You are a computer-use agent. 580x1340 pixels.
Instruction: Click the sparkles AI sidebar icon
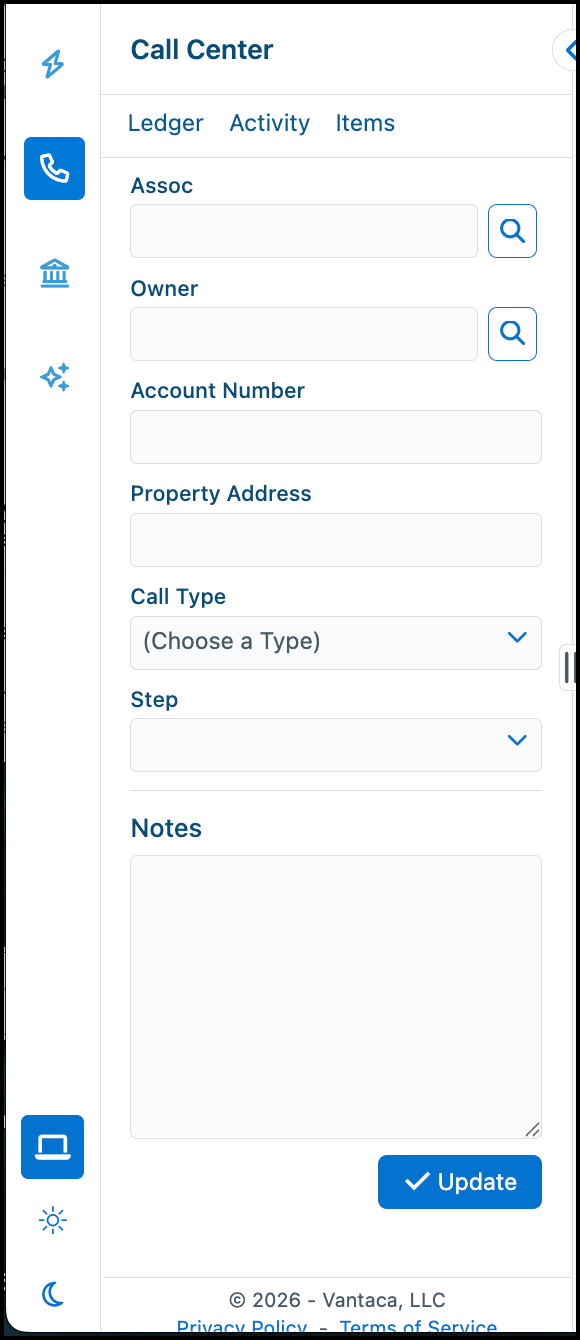click(54, 377)
